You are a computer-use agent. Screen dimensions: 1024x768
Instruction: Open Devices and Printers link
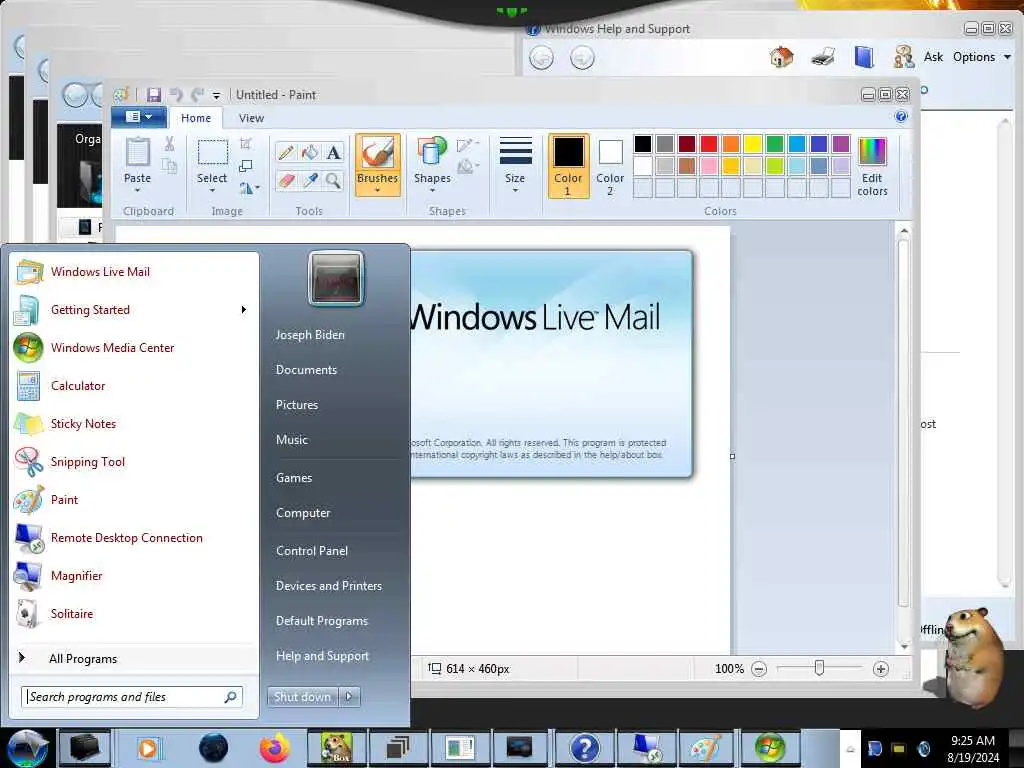(328, 586)
